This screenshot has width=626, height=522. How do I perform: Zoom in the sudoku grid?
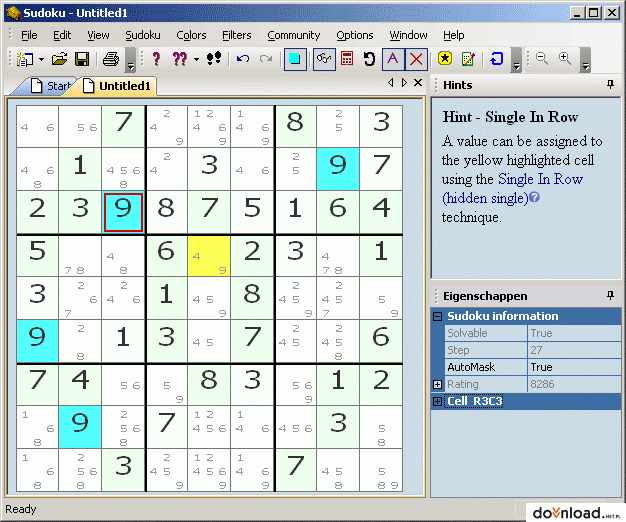click(565, 59)
